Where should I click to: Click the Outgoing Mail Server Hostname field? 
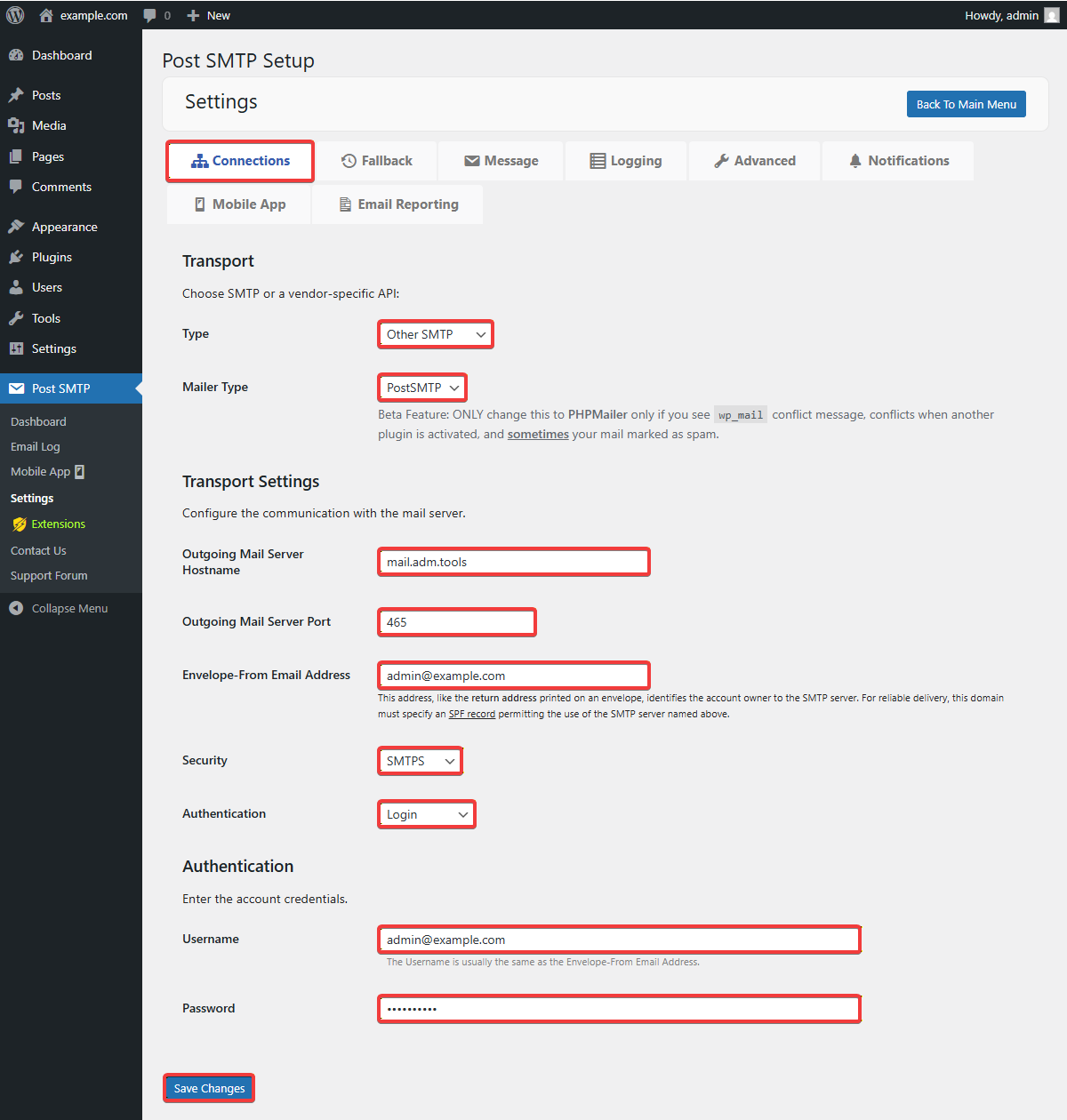click(x=514, y=562)
